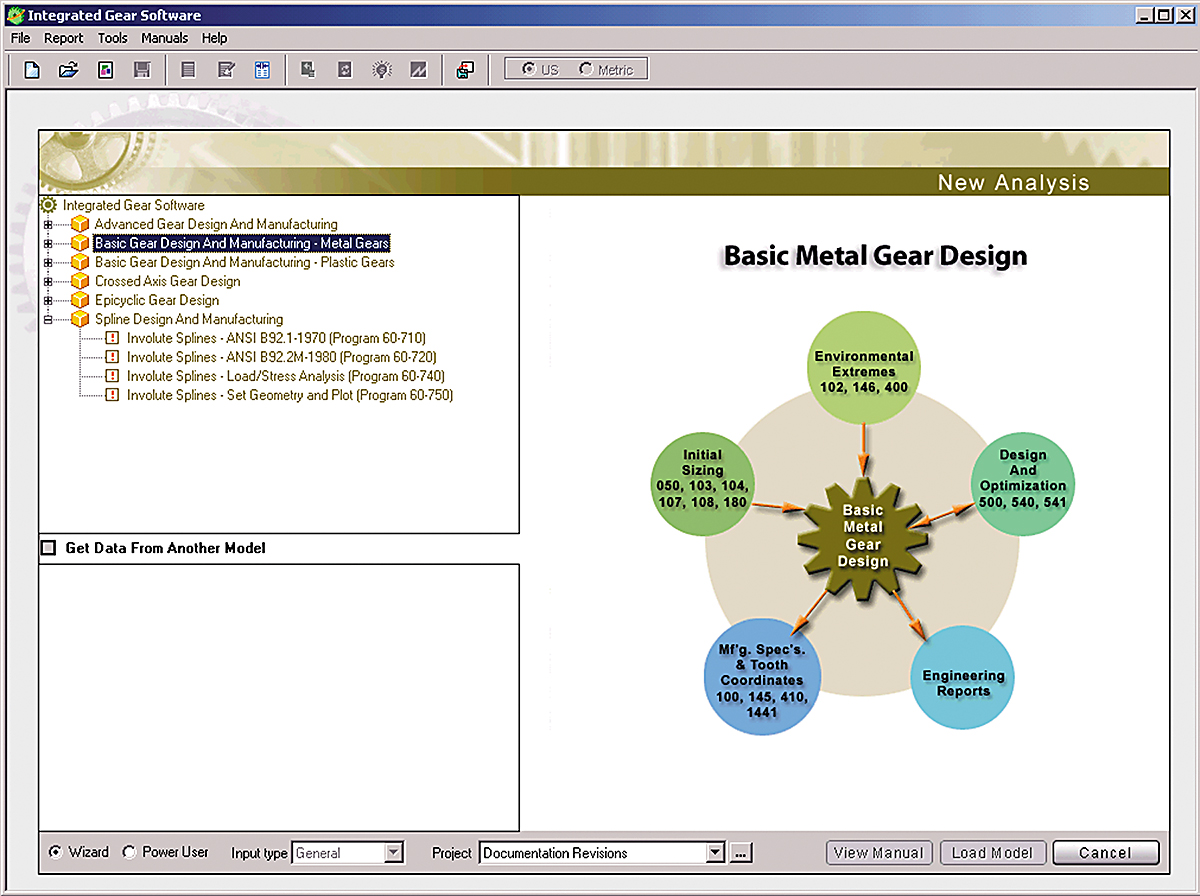This screenshot has width=1200, height=896.
Task: Select the Metric units radio button
Action: tap(606, 70)
